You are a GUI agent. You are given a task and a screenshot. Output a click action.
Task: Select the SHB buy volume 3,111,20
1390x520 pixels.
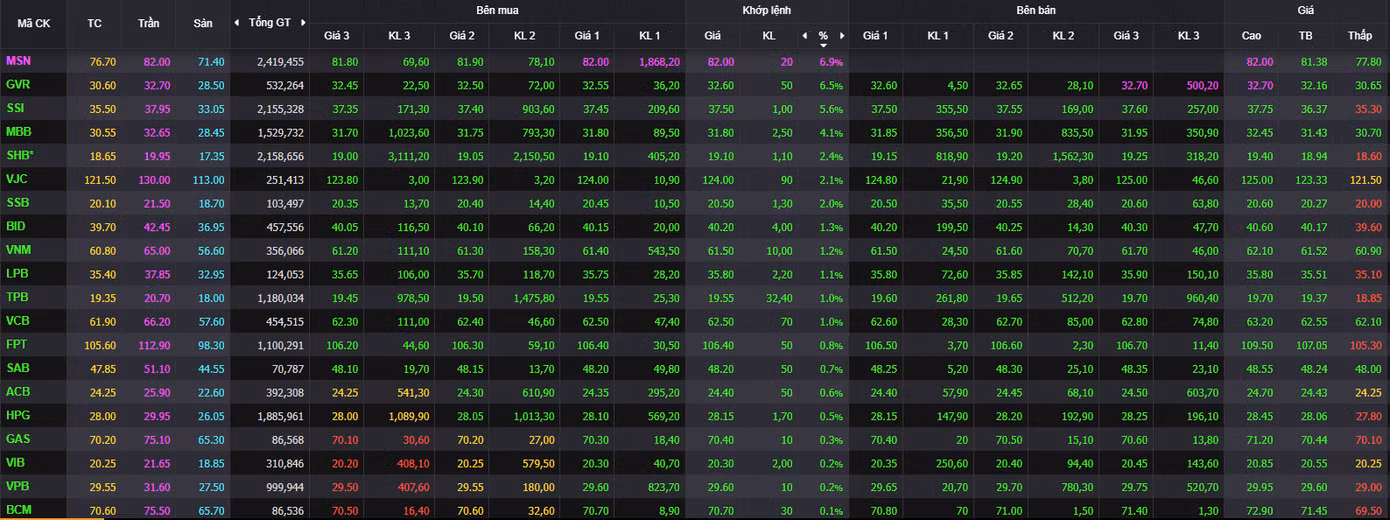coord(409,156)
